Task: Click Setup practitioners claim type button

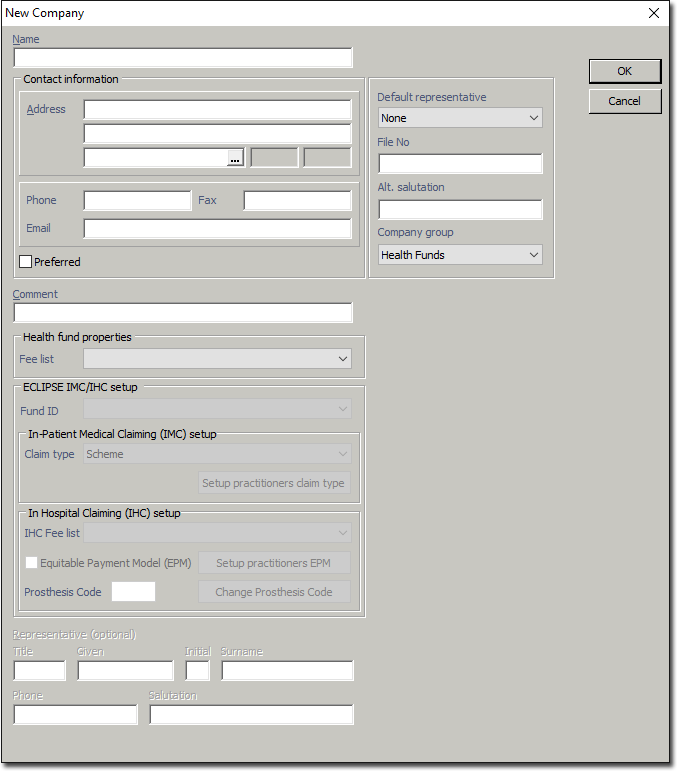Action: 274,483
